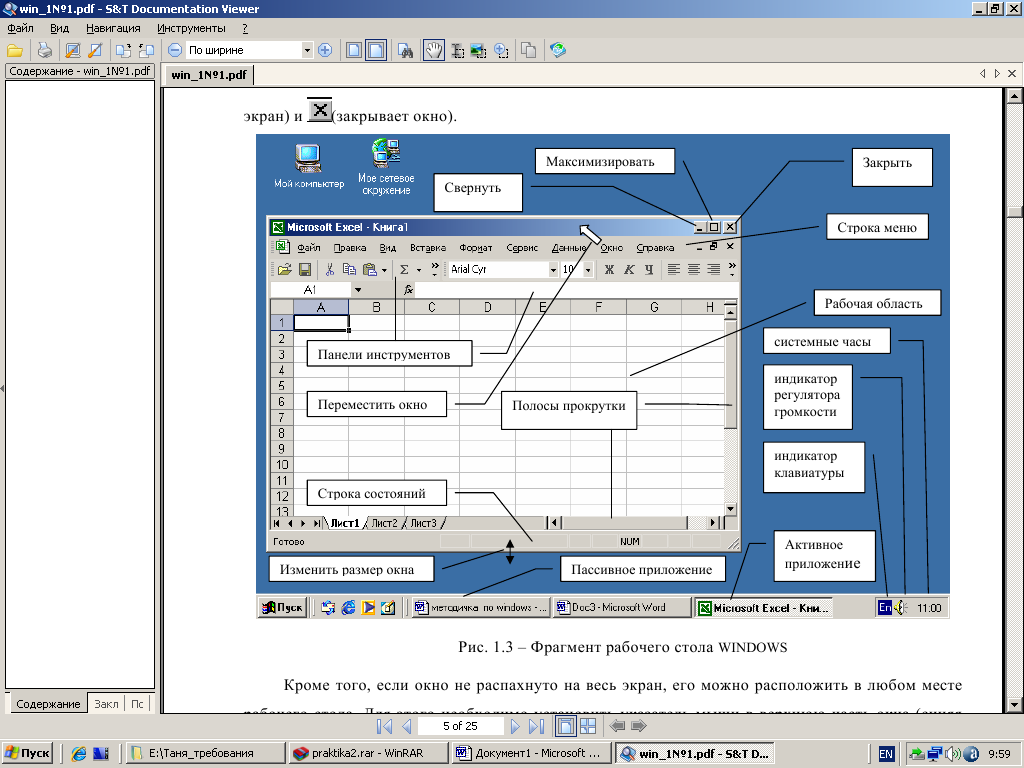The width and height of the screenshot is (1024, 768).
Task: Switch to 'E:\Таня_требования' taskbar window
Action: (204, 754)
